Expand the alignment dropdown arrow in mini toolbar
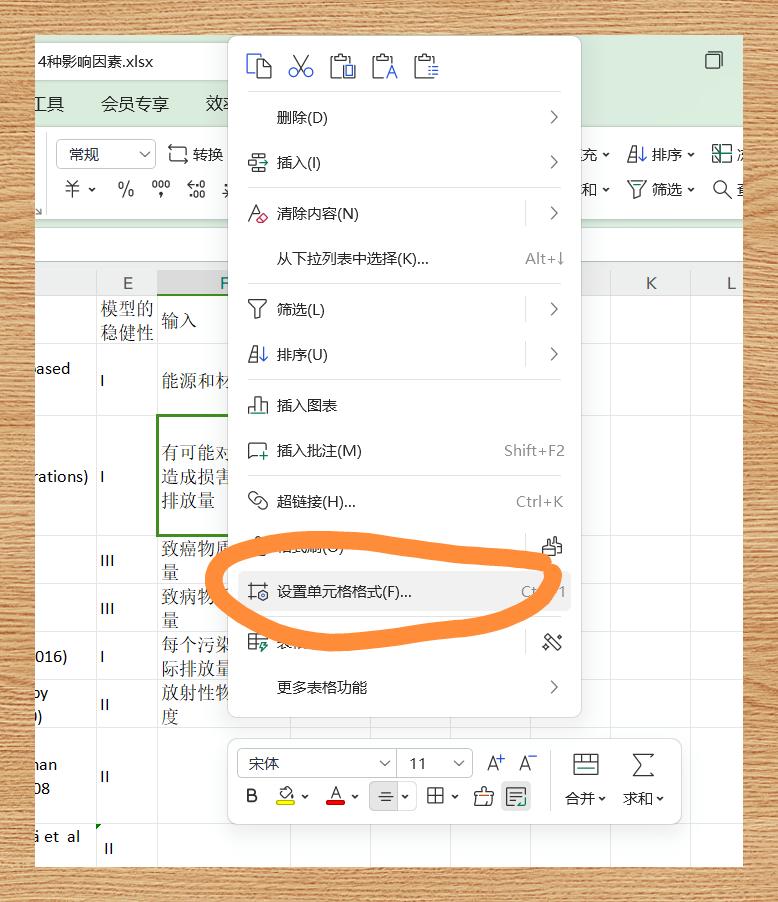 click(405, 797)
